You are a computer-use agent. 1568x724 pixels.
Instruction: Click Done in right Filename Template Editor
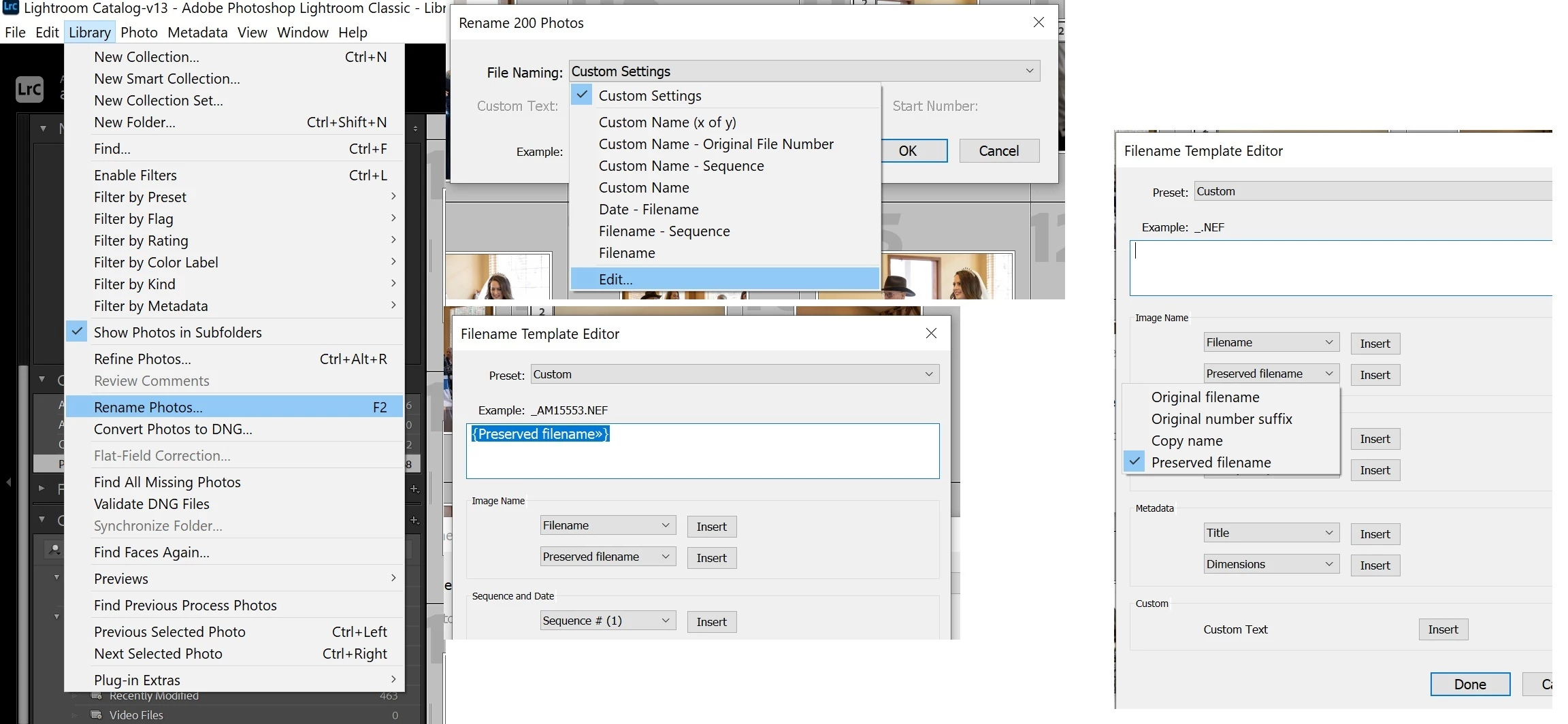click(x=1470, y=685)
